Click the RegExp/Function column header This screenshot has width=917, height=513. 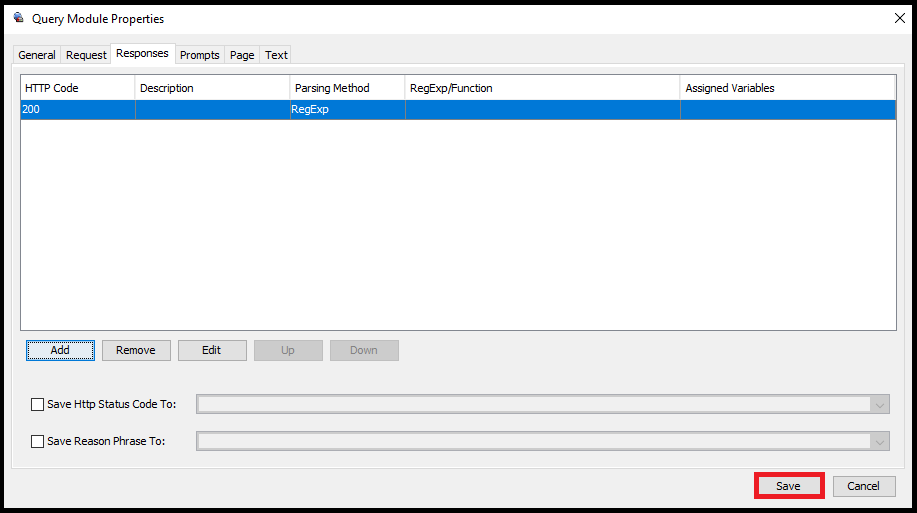pos(543,88)
